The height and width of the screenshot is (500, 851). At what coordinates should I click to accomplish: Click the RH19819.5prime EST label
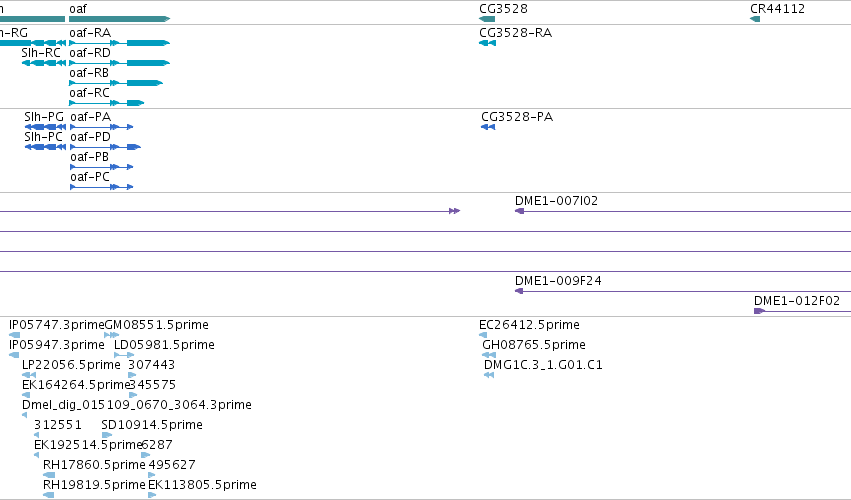(x=94, y=485)
